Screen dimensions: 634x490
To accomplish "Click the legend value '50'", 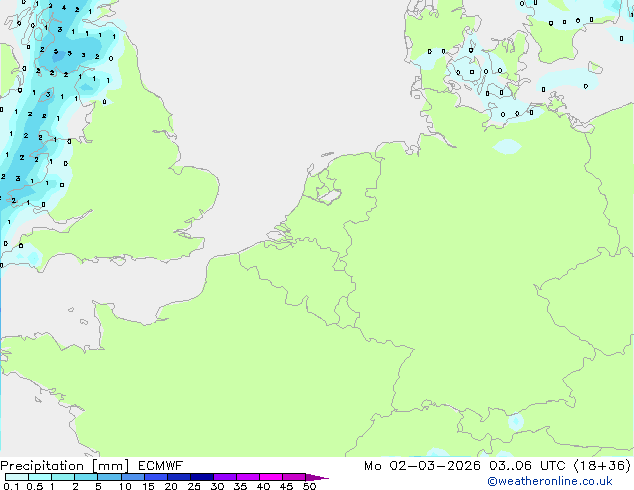I will pos(309,486).
